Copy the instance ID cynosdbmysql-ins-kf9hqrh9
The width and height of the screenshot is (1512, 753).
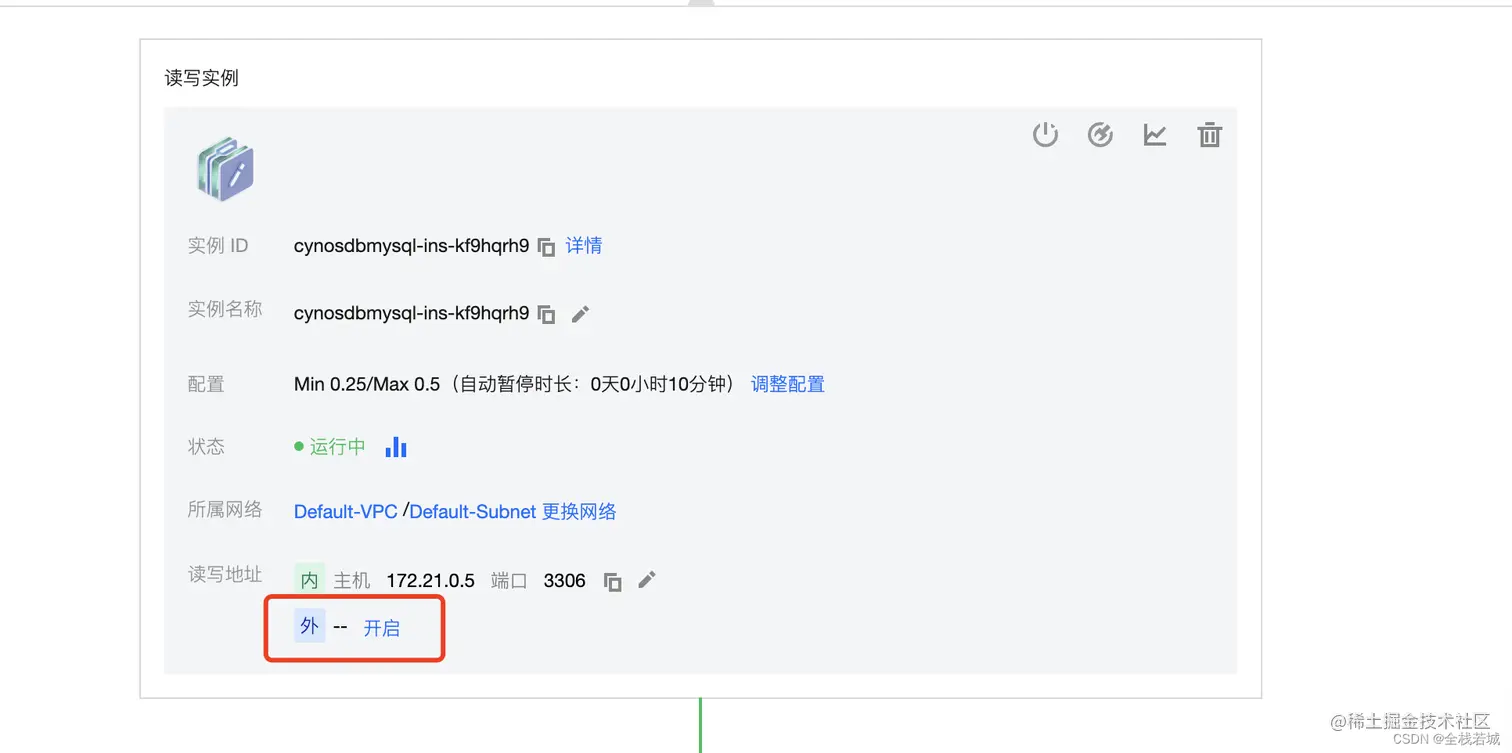(x=546, y=246)
